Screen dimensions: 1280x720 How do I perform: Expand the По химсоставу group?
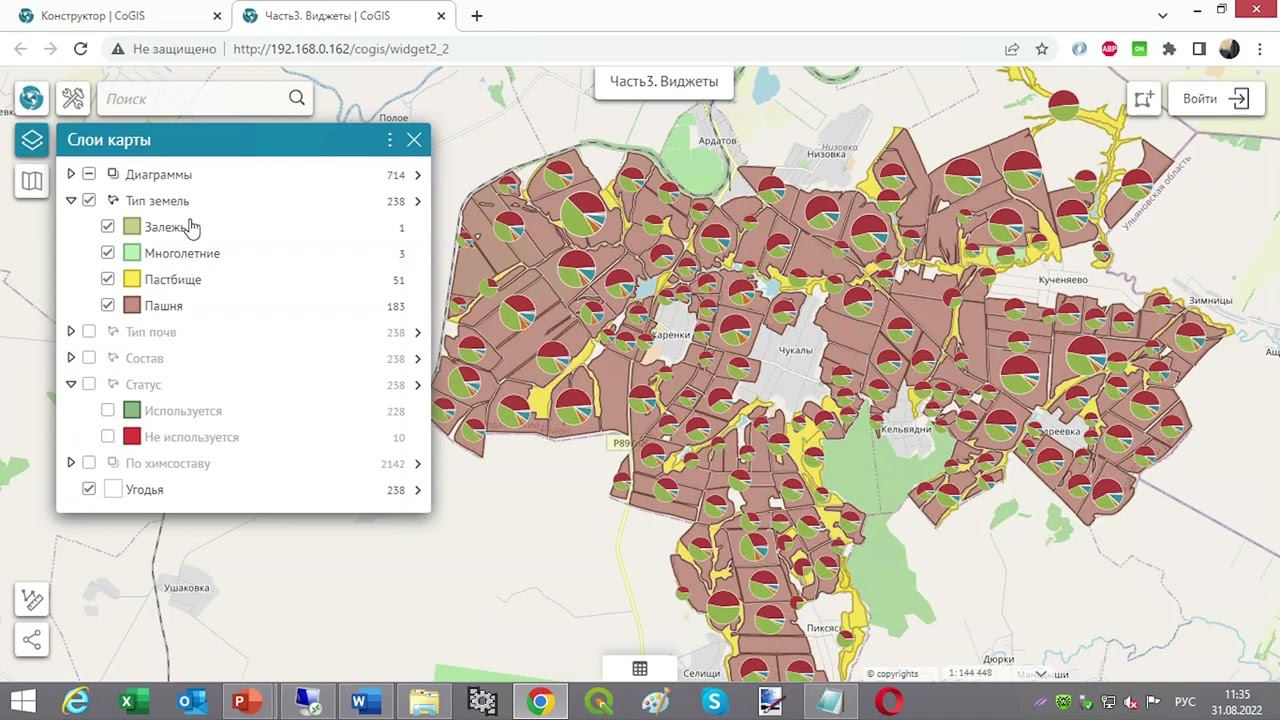[71, 463]
